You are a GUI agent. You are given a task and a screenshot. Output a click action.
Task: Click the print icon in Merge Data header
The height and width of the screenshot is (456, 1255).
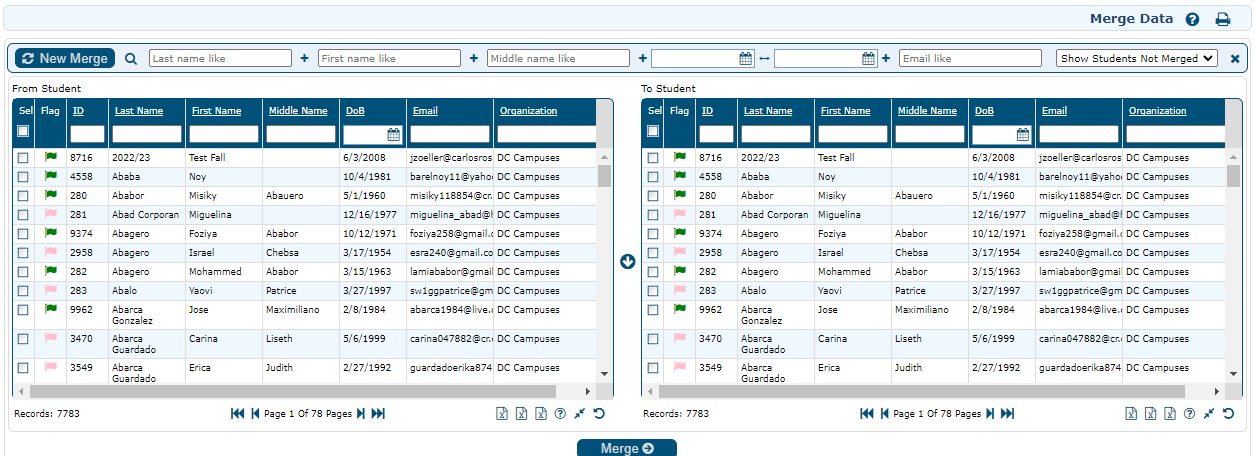[x=1222, y=19]
